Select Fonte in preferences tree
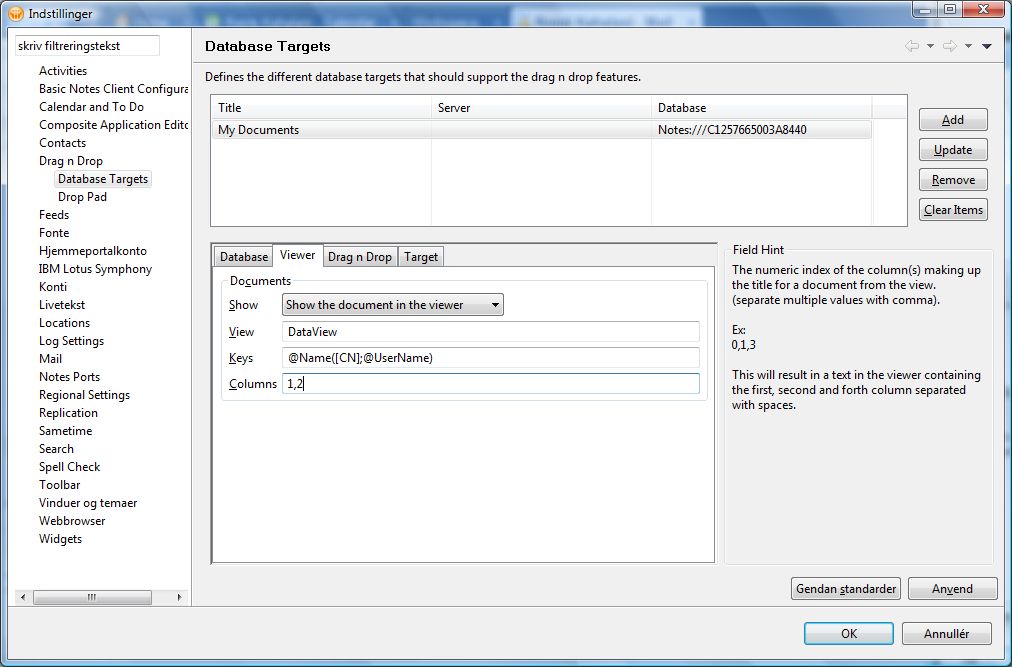Image resolution: width=1012 pixels, height=667 pixels. pyautogui.click(x=54, y=232)
